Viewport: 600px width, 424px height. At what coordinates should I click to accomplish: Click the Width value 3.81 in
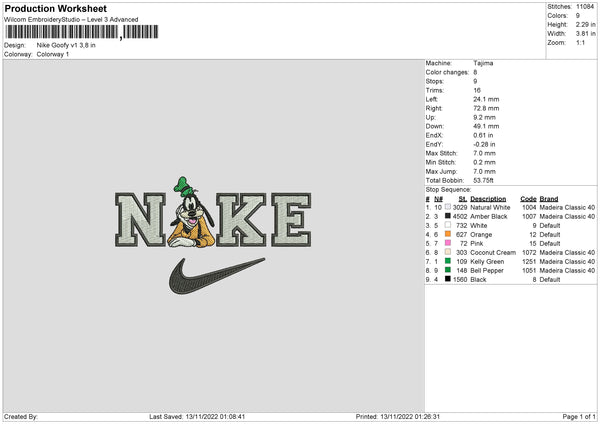(585, 34)
